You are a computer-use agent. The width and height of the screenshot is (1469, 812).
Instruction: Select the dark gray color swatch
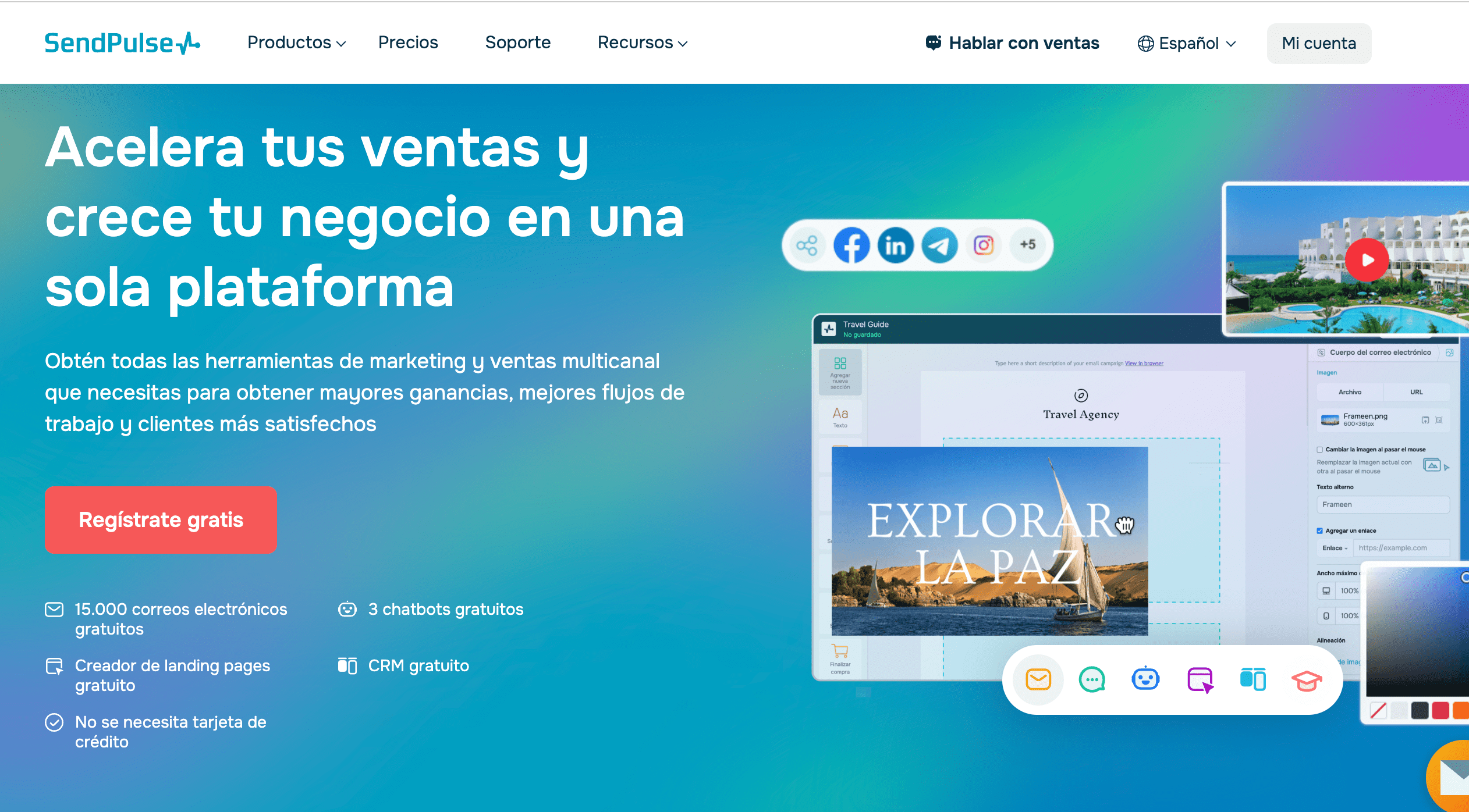click(1420, 710)
